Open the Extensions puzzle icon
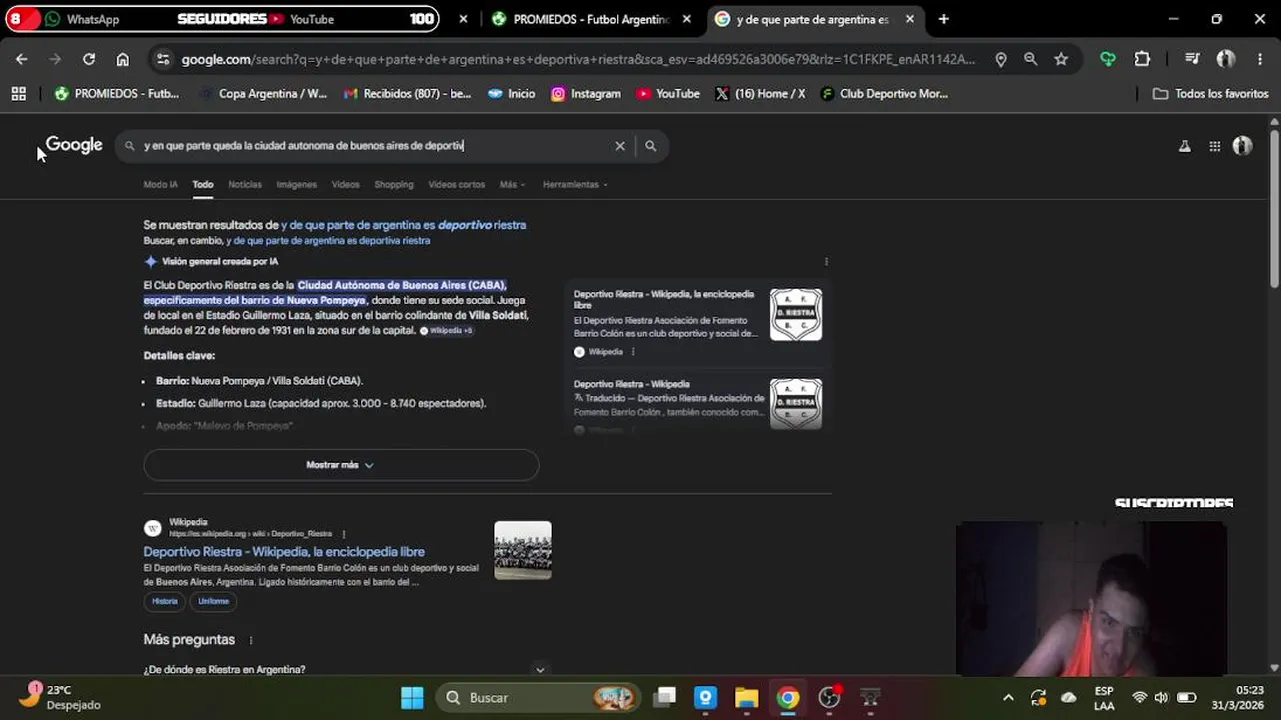The height and width of the screenshot is (720, 1281). click(1142, 59)
